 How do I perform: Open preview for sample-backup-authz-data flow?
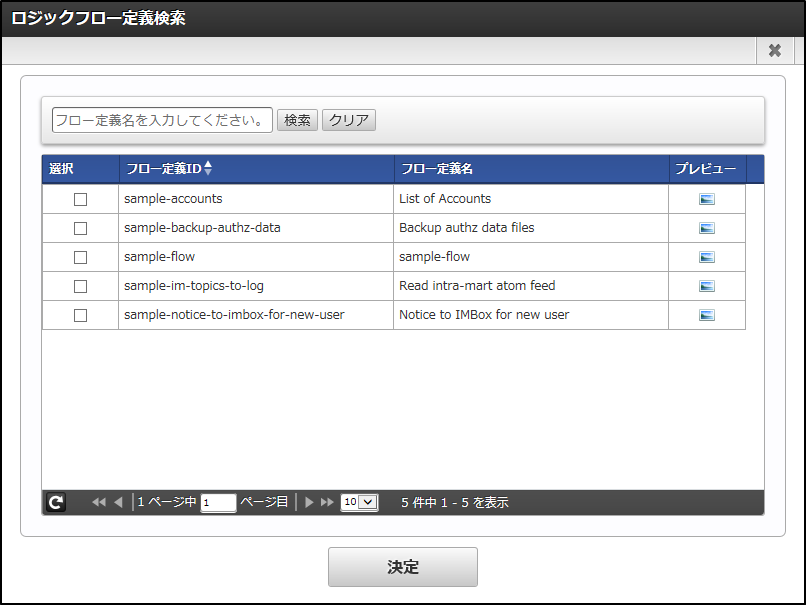coord(707,228)
